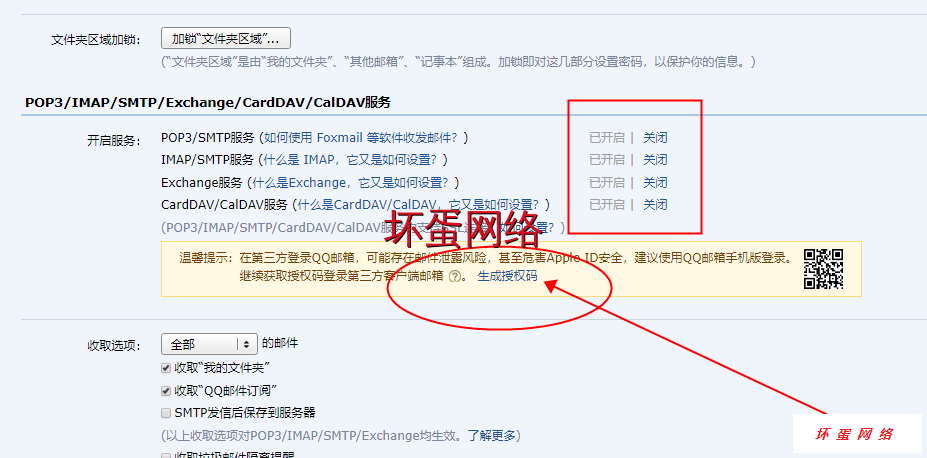Toggle the 收取"我的文件夹" checkbox
Viewport: 927px width, 458px height.
click(x=166, y=368)
